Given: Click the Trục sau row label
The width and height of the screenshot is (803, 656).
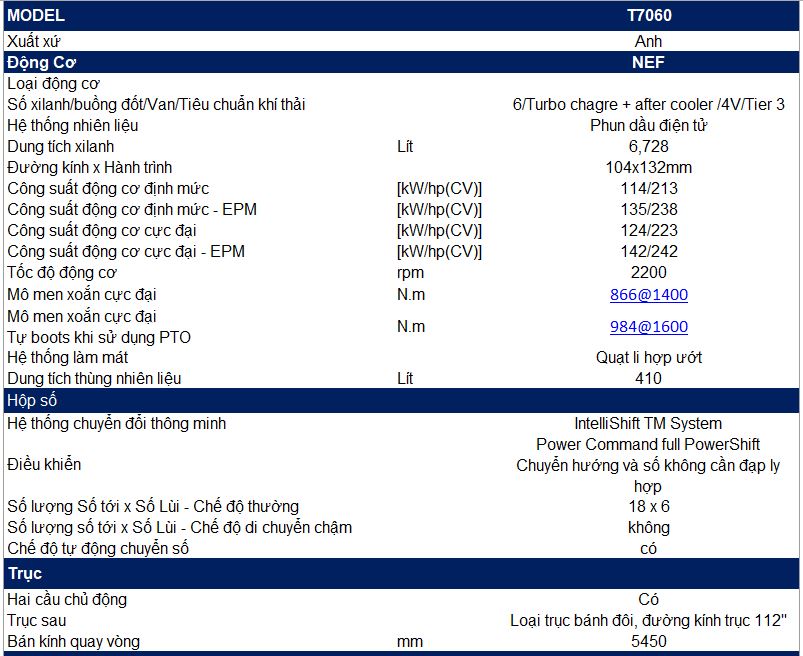Looking at the screenshot, I should 36,621.
